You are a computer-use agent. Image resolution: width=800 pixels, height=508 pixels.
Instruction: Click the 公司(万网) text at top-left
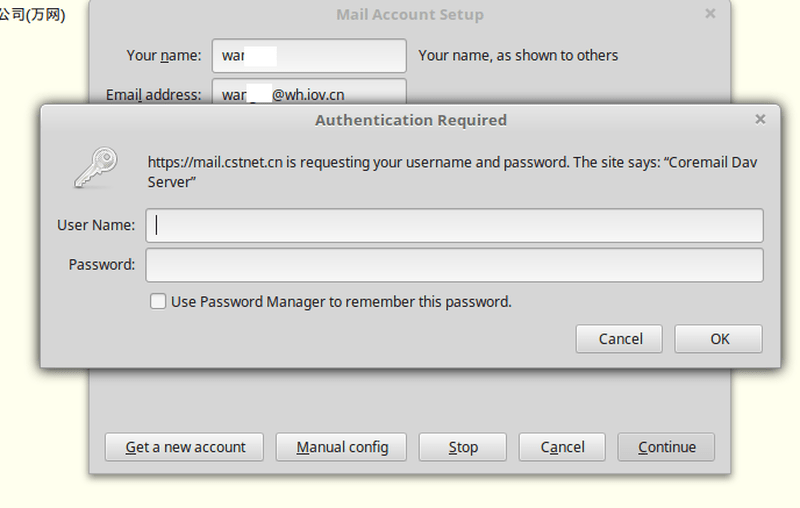[x=32, y=15]
